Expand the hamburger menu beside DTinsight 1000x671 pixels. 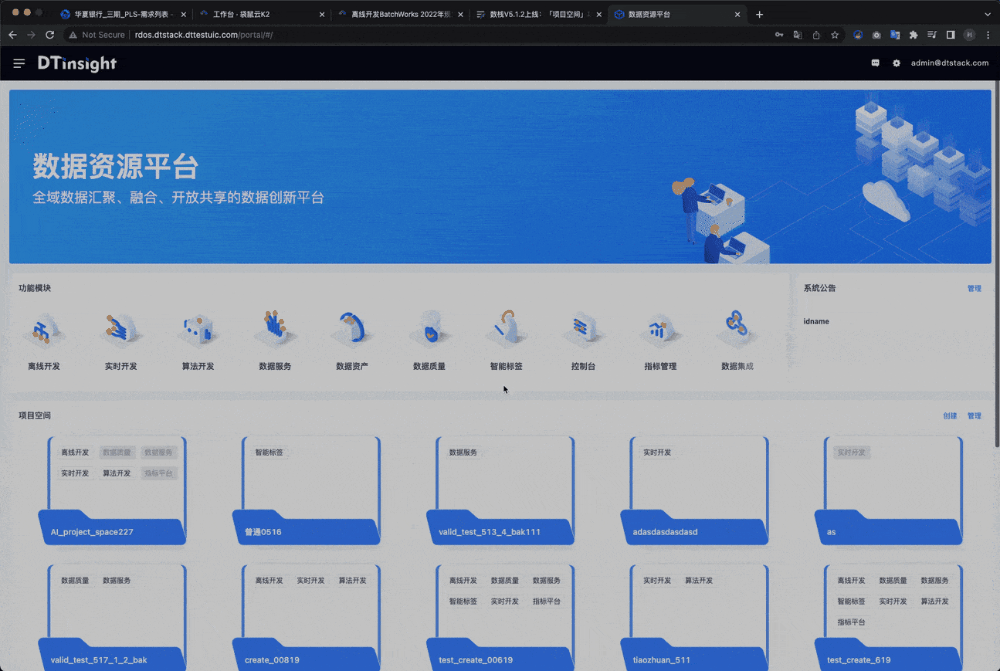[19, 63]
